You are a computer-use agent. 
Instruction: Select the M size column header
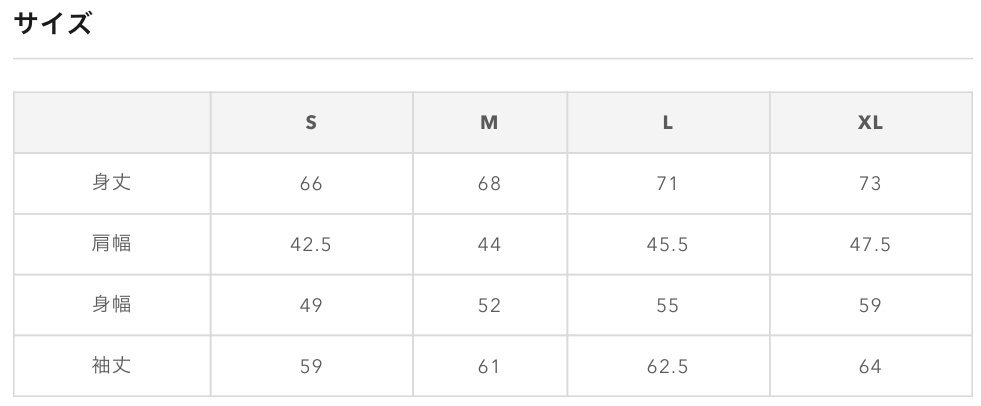489,123
